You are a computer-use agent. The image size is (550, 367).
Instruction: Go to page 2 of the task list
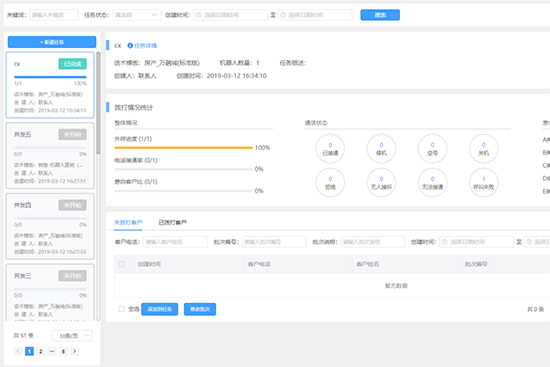[x=41, y=351]
